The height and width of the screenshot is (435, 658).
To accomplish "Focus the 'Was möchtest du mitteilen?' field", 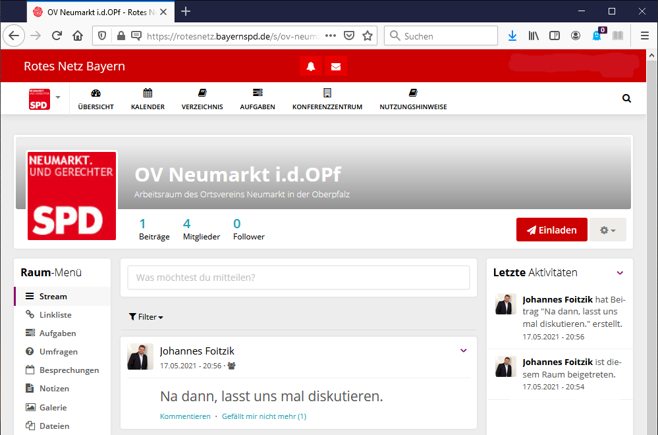I will point(298,277).
